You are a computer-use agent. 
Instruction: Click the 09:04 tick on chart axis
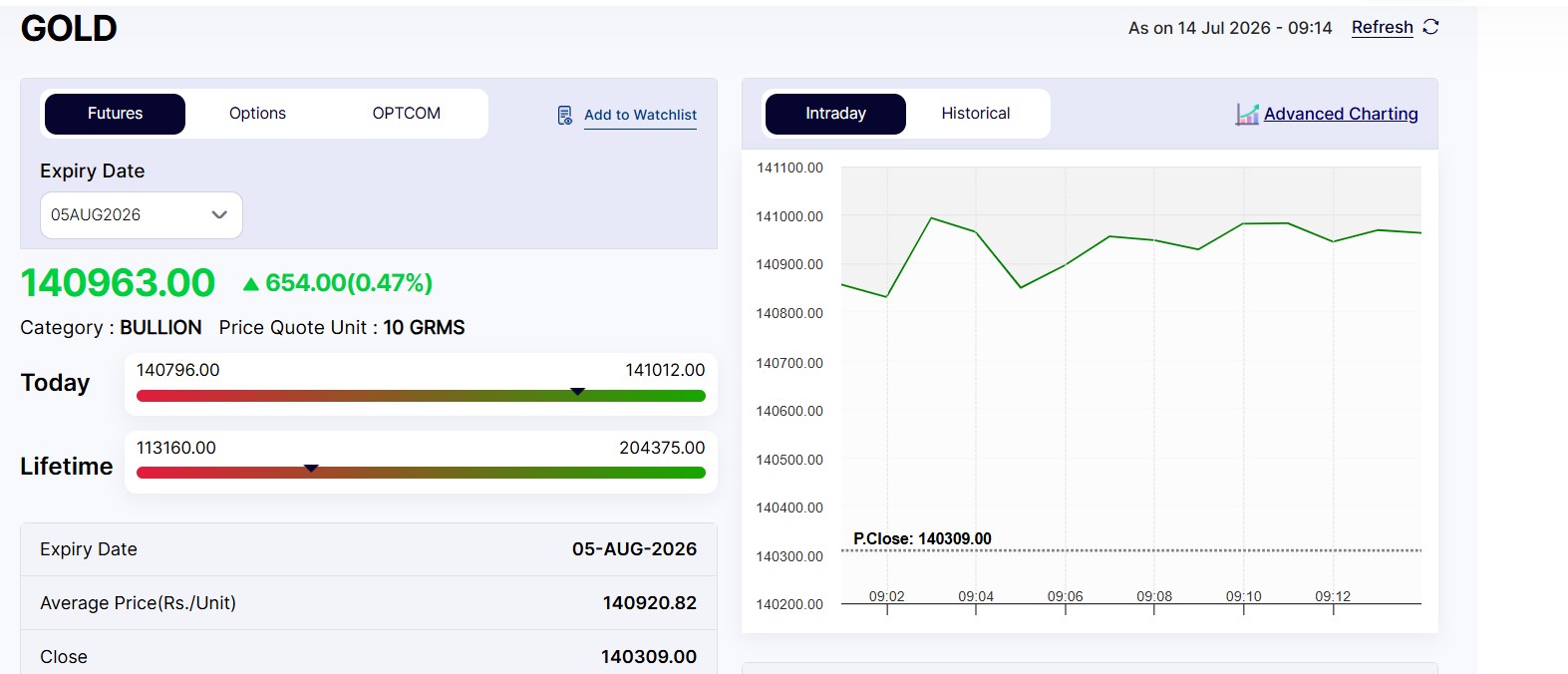pyautogui.click(x=976, y=596)
